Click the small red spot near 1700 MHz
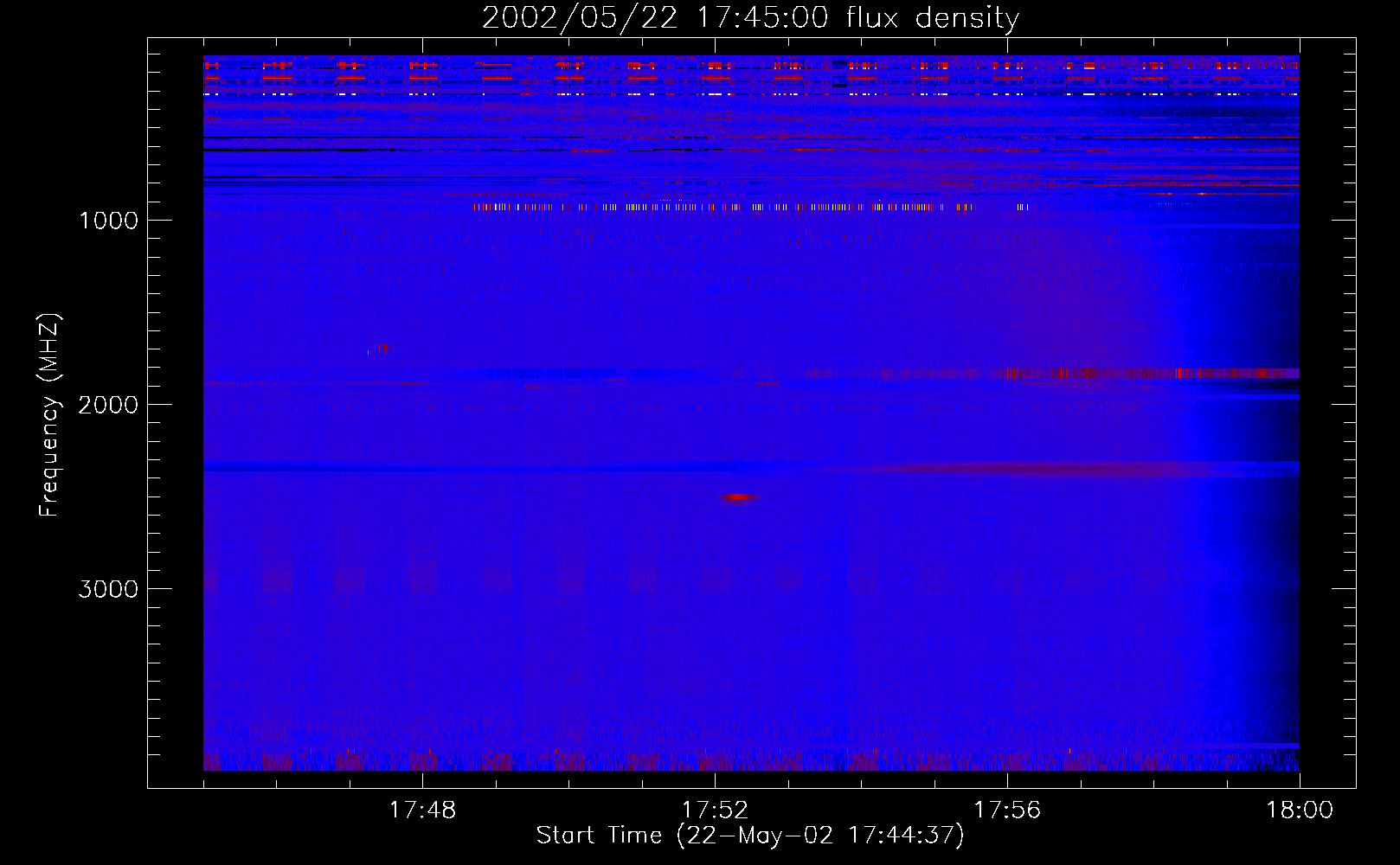Screen dimensions: 1400x865 tap(381, 348)
